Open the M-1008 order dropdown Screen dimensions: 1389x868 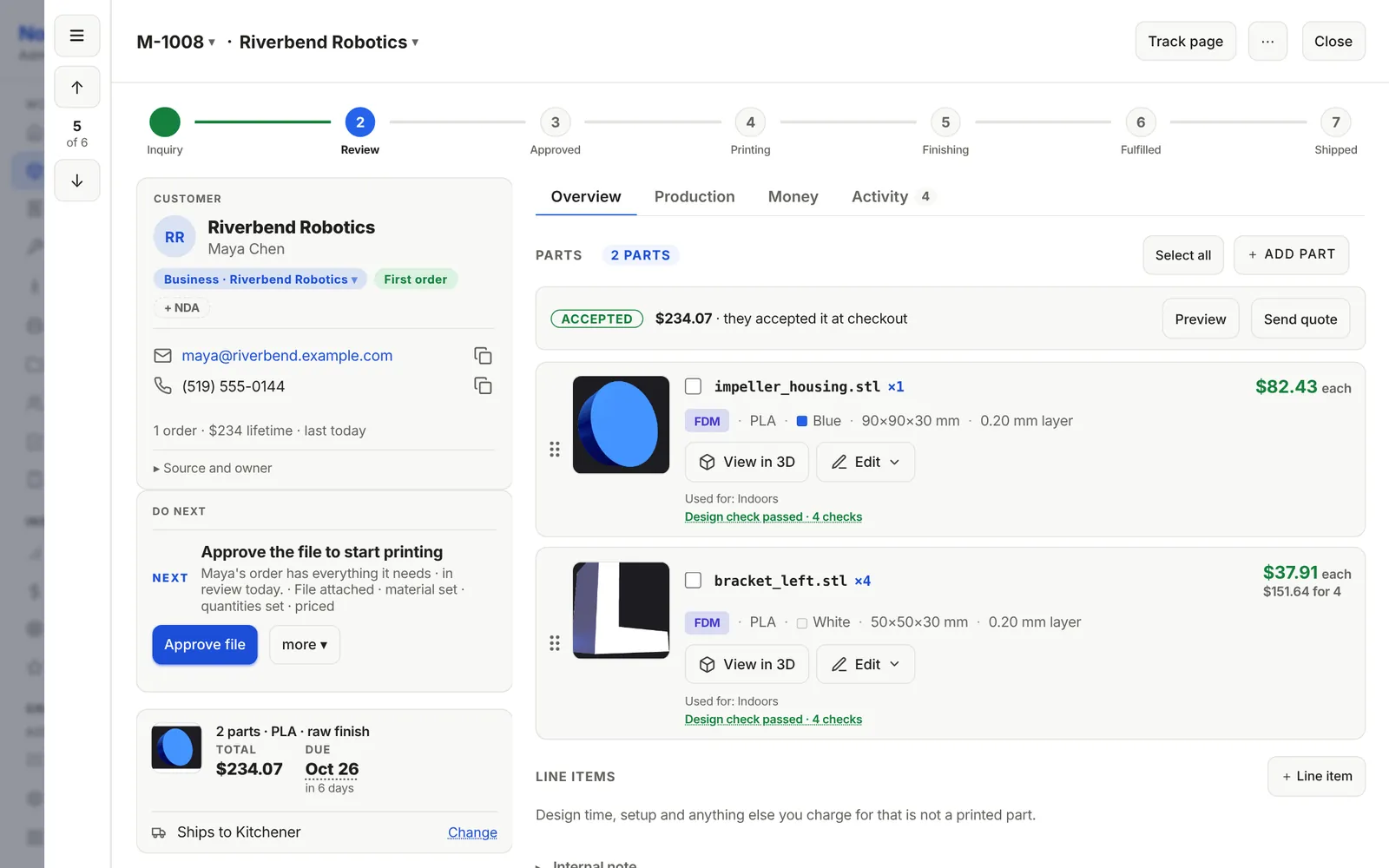176,42
